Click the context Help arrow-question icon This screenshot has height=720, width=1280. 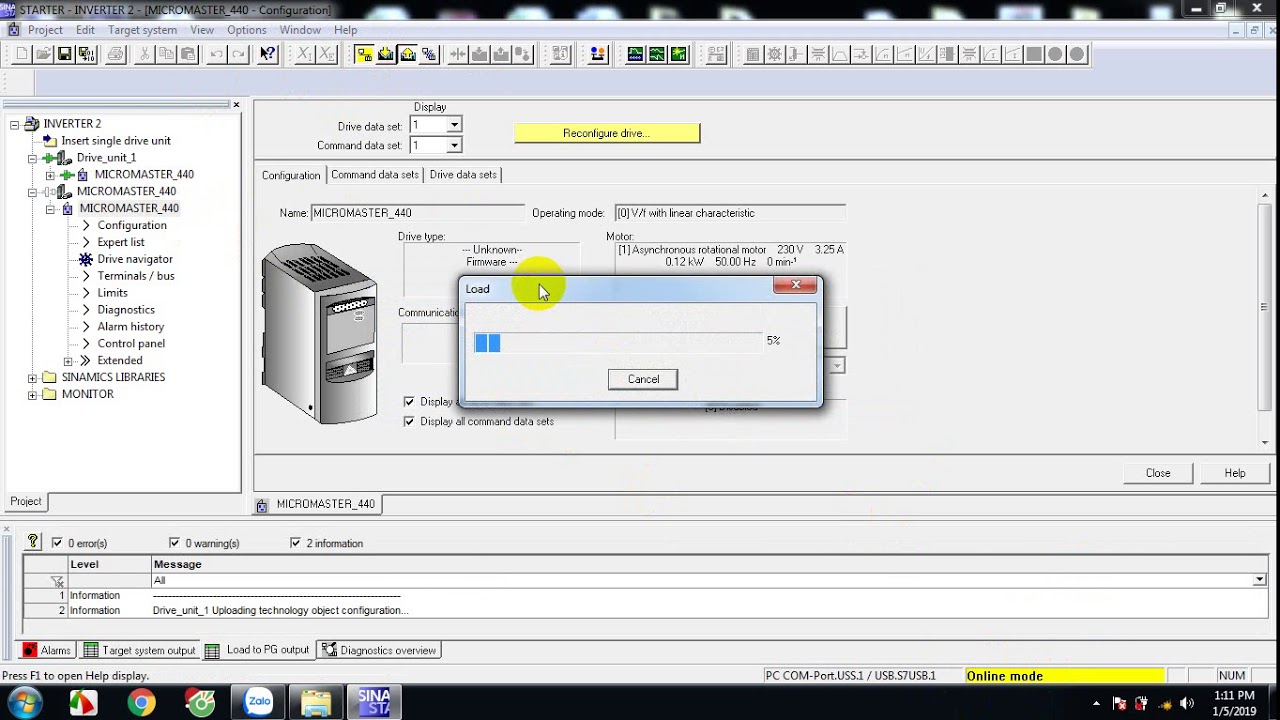click(267, 54)
